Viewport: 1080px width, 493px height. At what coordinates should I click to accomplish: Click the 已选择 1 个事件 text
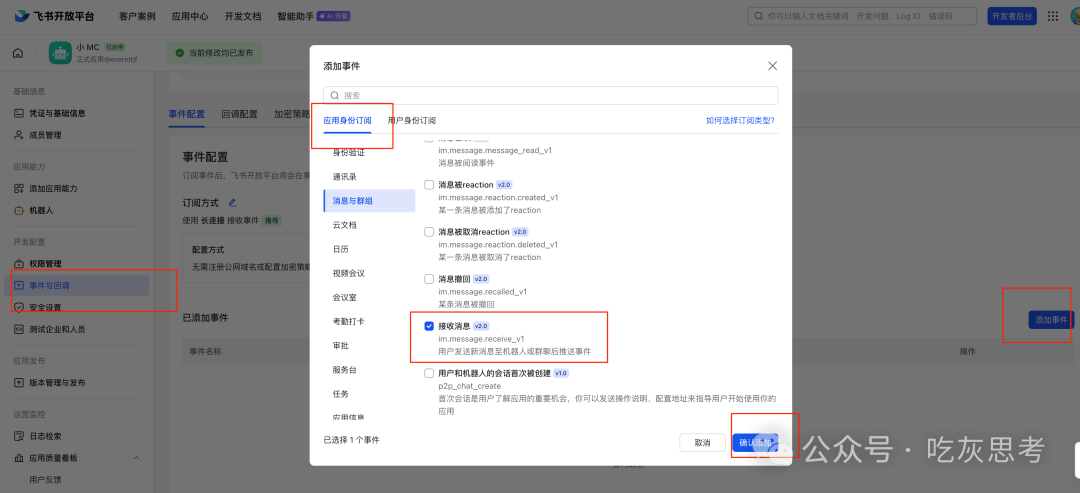point(351,439)
